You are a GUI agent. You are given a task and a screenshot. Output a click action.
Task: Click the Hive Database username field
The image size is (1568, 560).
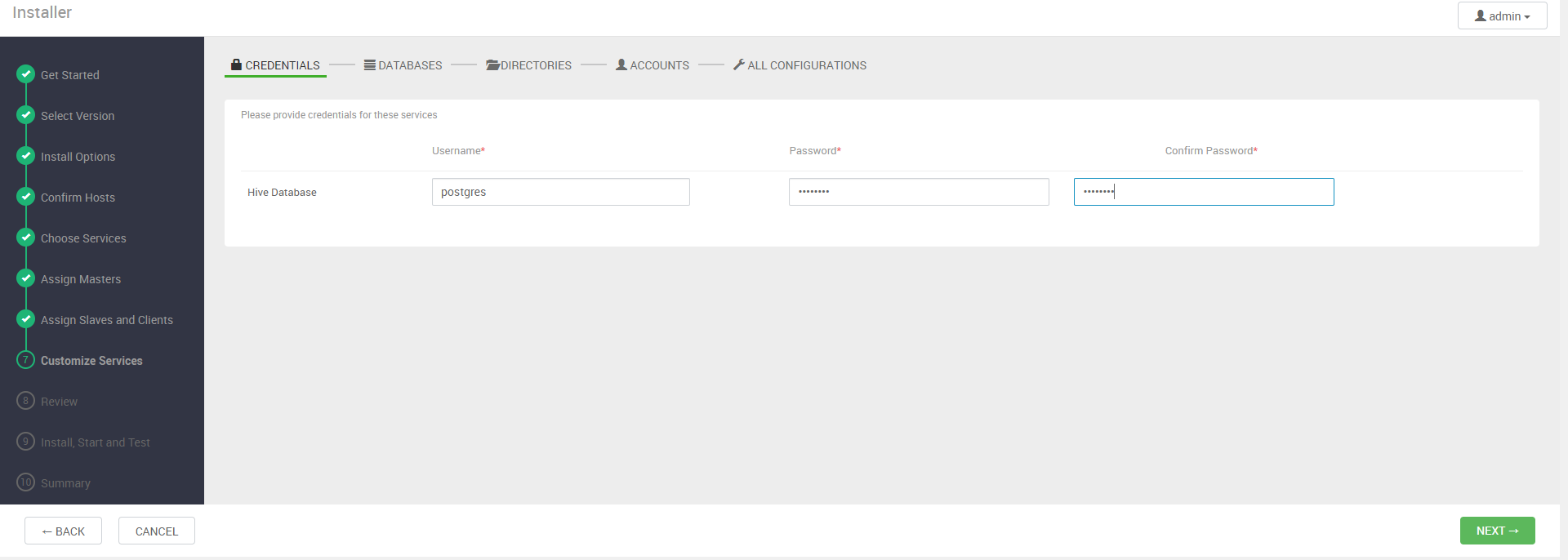click(x=560, y=192)
